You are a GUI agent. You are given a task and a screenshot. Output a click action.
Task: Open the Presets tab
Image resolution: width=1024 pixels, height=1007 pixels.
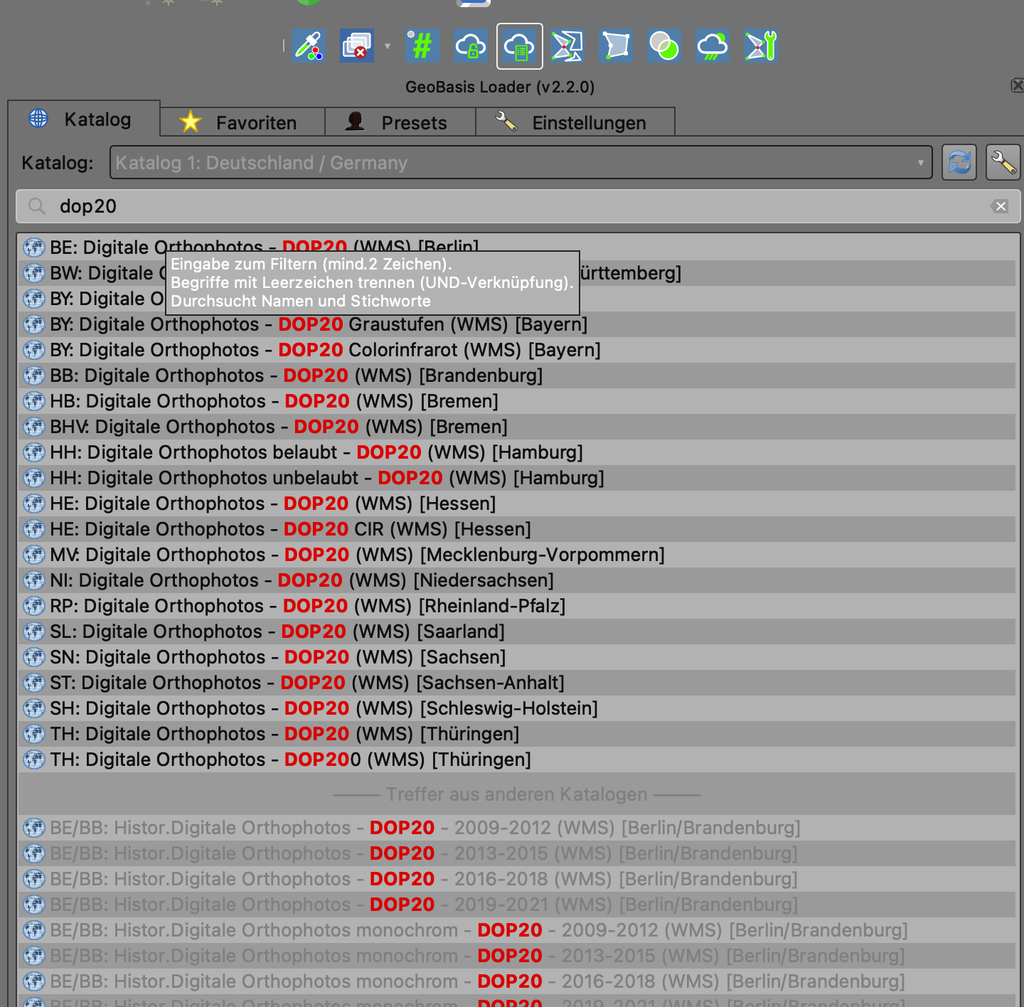pyautogui.click(x=400, y=122)
